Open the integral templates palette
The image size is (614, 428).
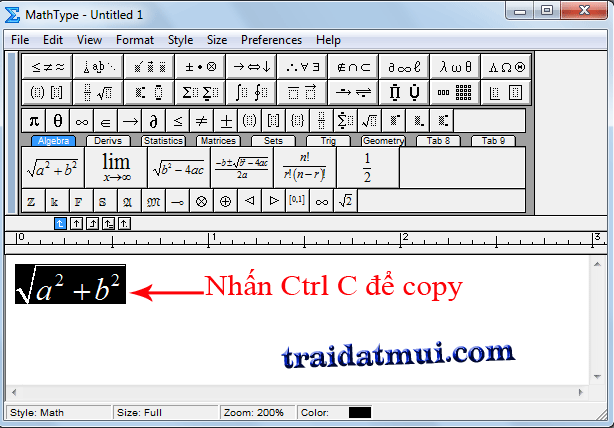251,92
